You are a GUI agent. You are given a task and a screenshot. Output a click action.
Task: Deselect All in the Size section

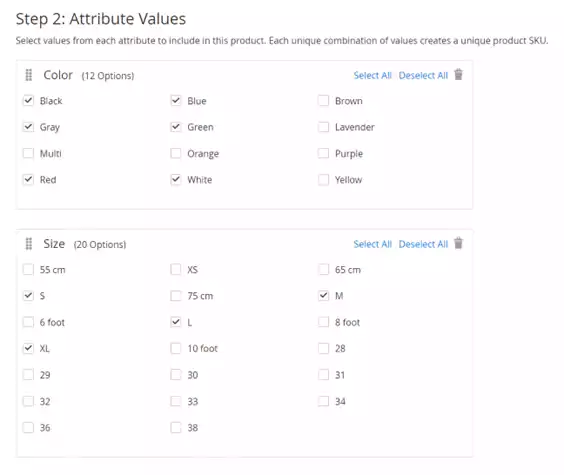[423, 244]
